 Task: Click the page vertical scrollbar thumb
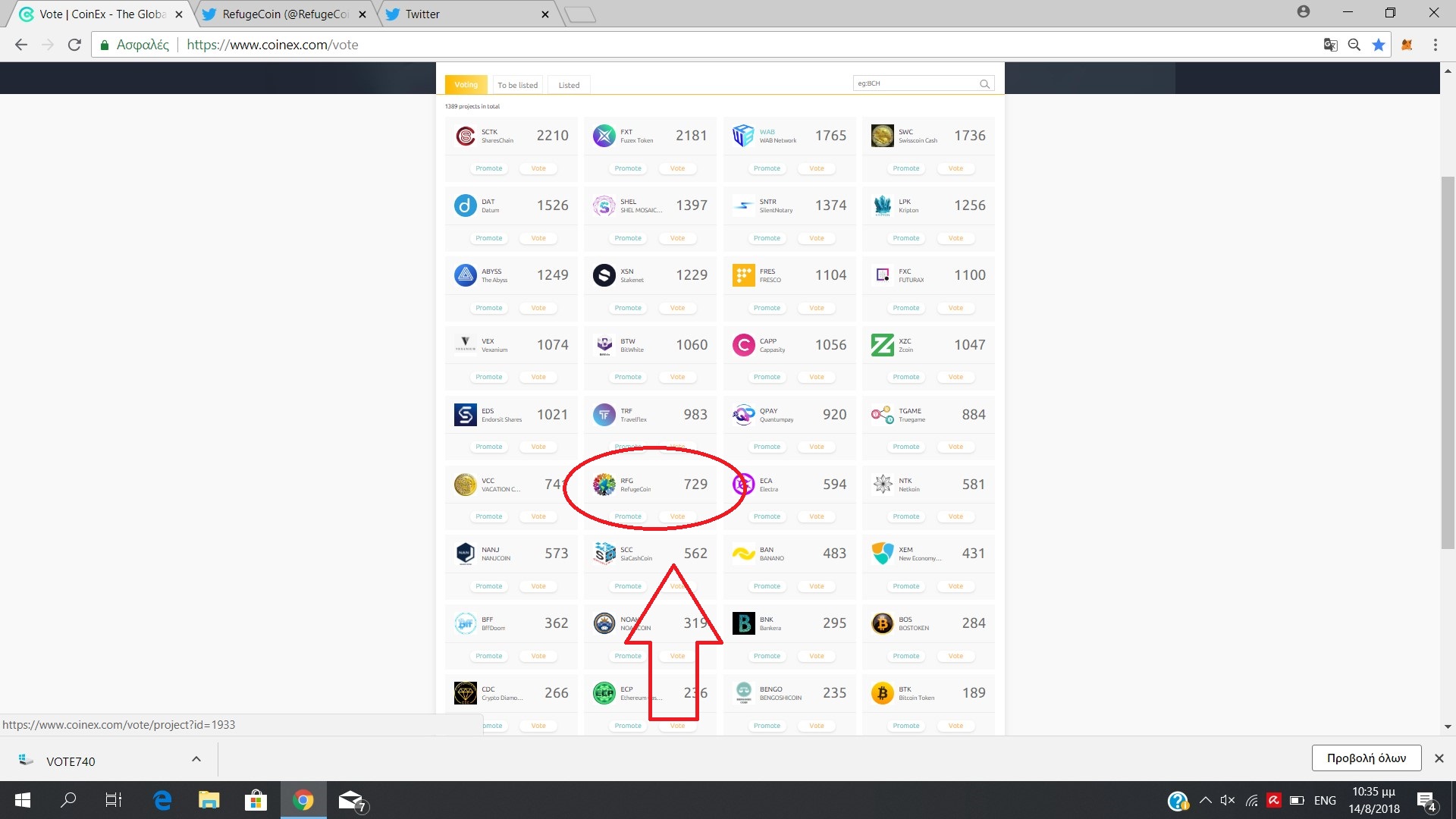(1448, 362)
